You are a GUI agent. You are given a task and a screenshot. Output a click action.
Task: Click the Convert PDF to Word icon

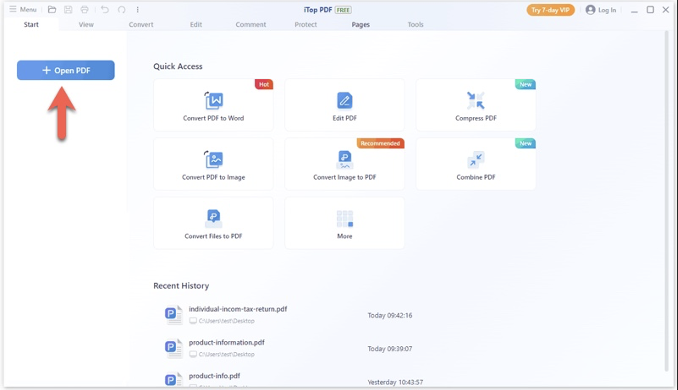[214, 101]
